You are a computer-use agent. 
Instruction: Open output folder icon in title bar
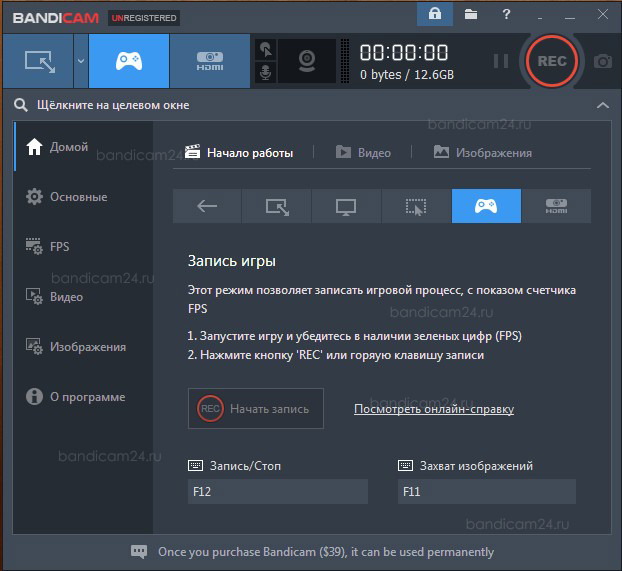tap(471, 15)
